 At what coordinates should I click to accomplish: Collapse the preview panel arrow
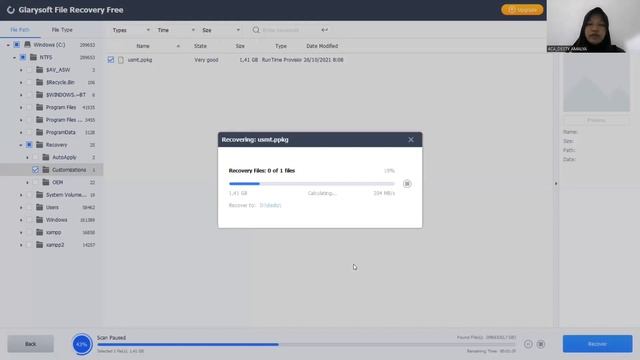pyautogui.click(x=556, y=184)
